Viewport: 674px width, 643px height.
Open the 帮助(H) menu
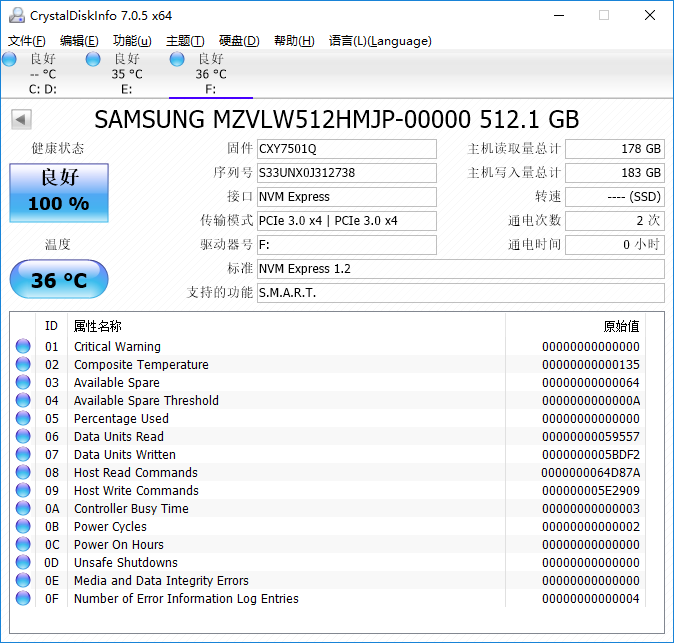294,41
